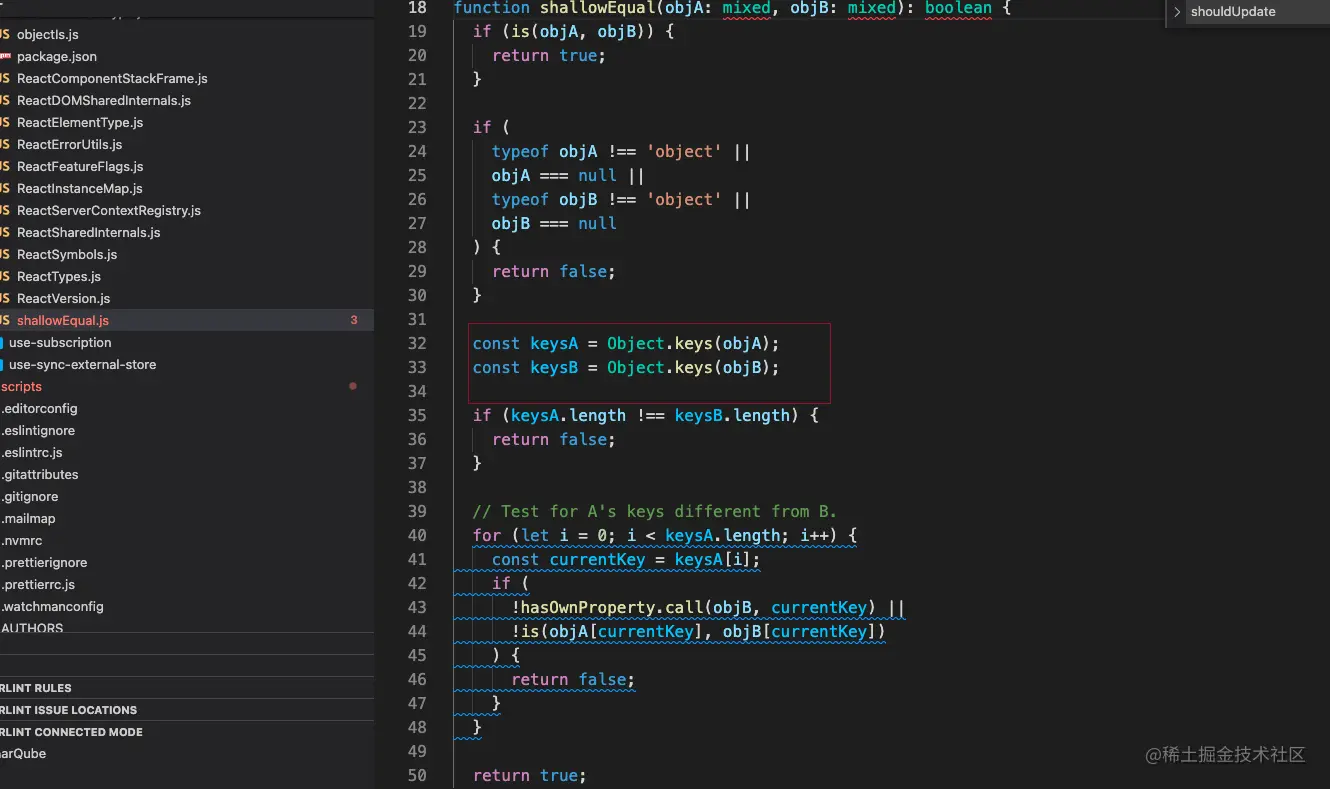
Task: Open ReactErrorUtils.js in the explorer
Action: [x=70, y=144]
